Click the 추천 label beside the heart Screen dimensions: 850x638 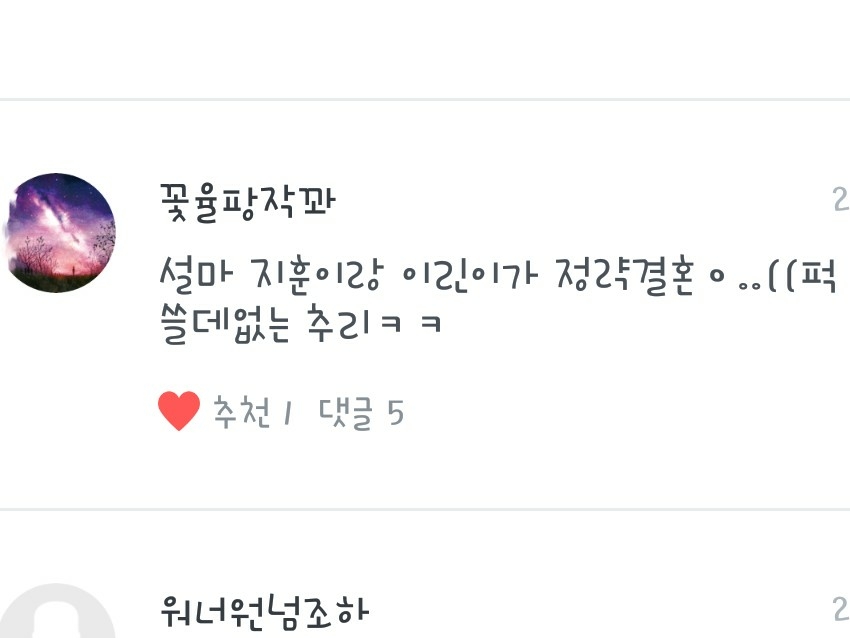click(x=241, y=413)
